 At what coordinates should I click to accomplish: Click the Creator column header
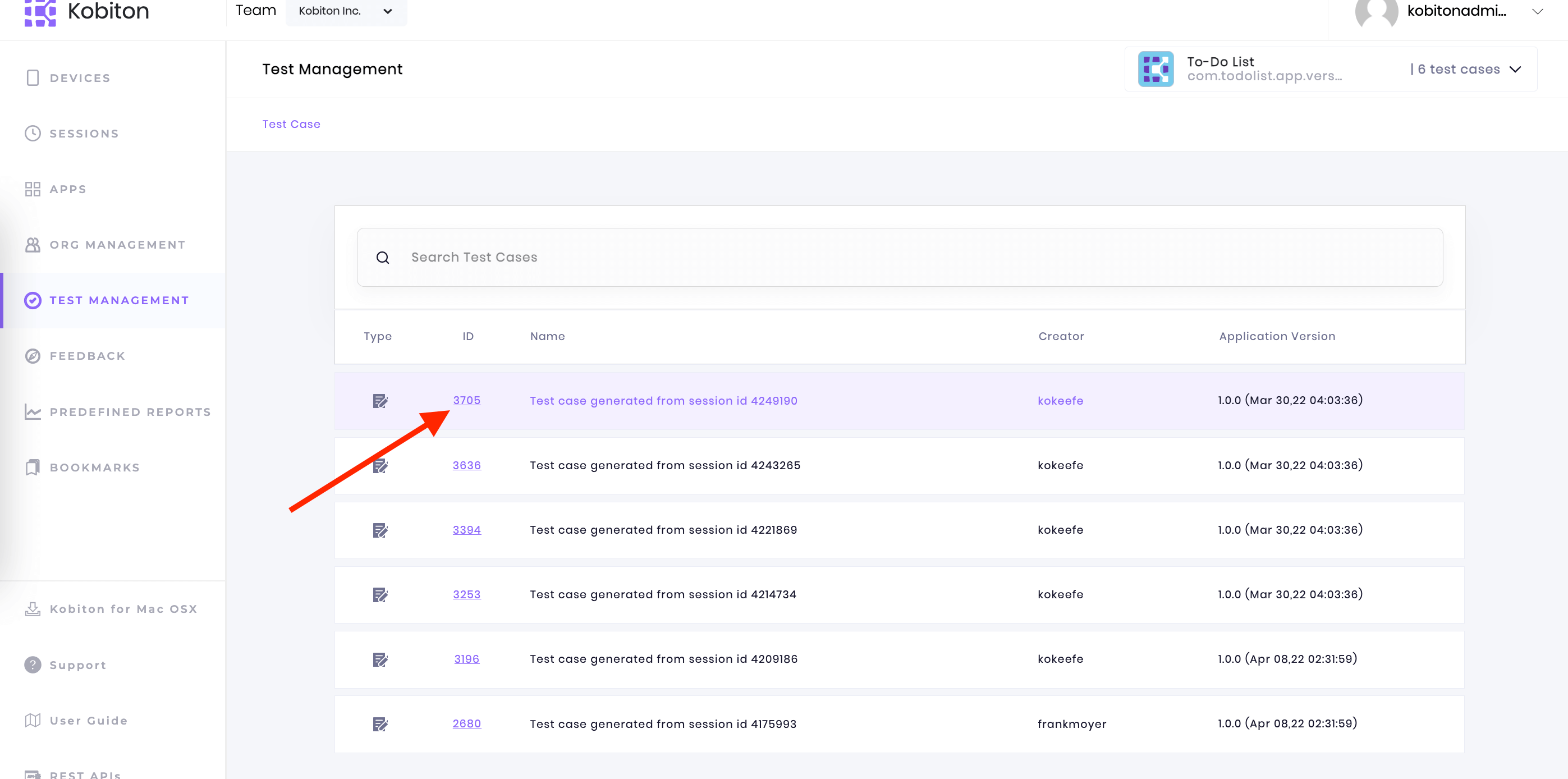click(1062, 337)
